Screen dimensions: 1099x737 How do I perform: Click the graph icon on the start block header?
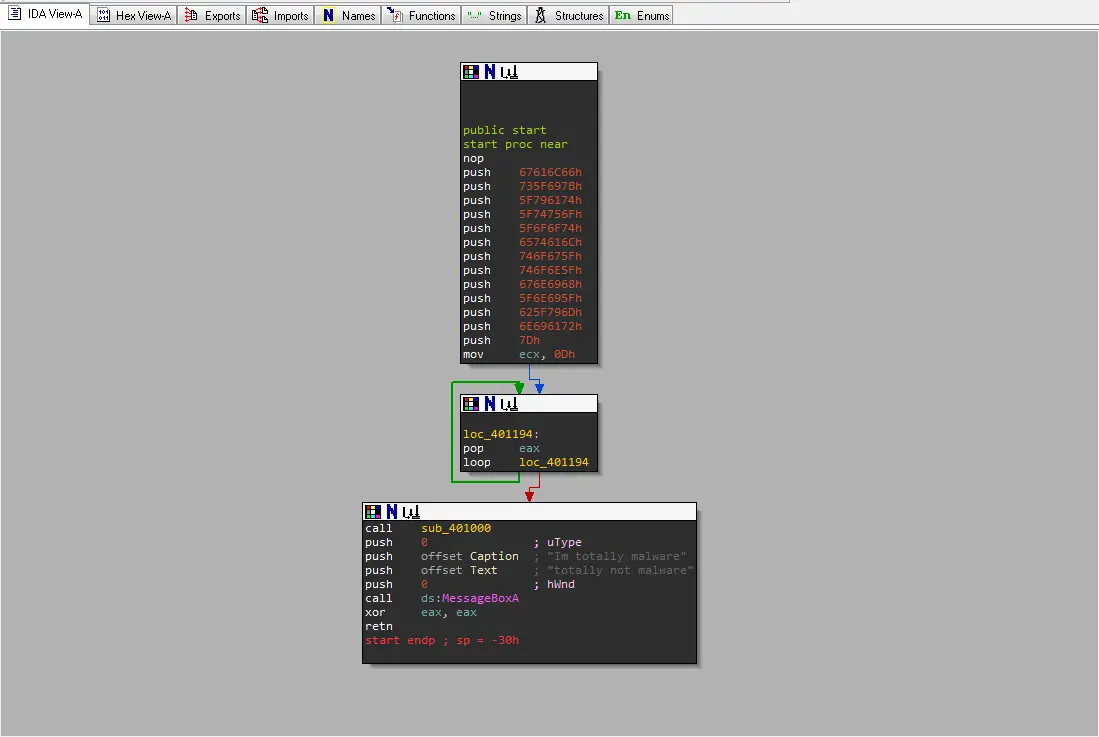(509, 72)
